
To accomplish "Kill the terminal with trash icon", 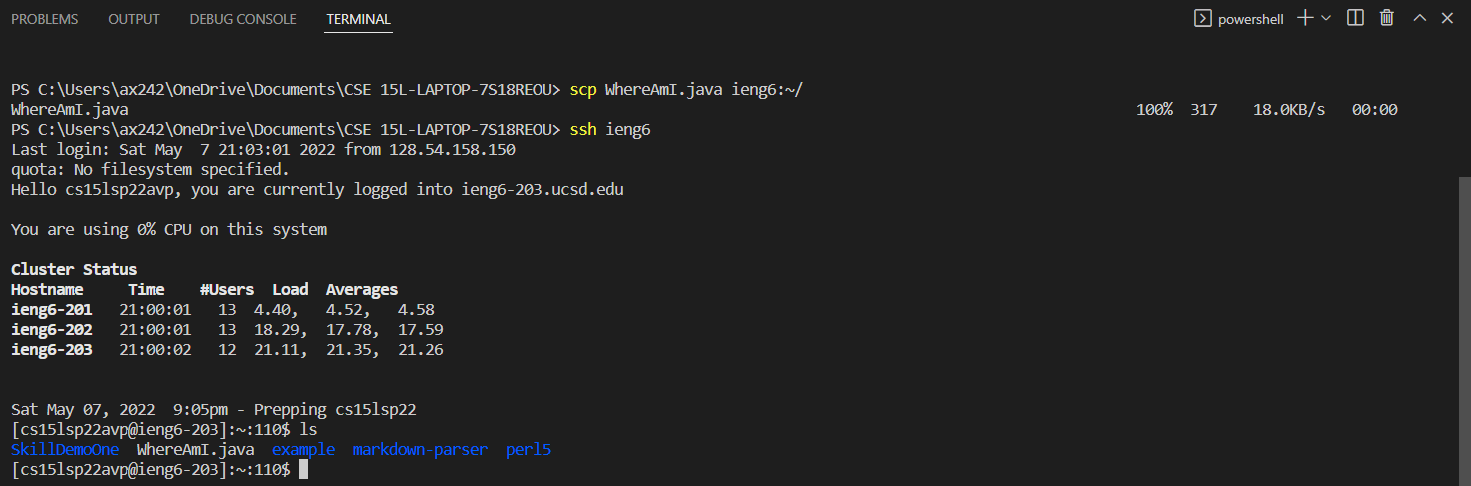I will (x=1387, y=18).
